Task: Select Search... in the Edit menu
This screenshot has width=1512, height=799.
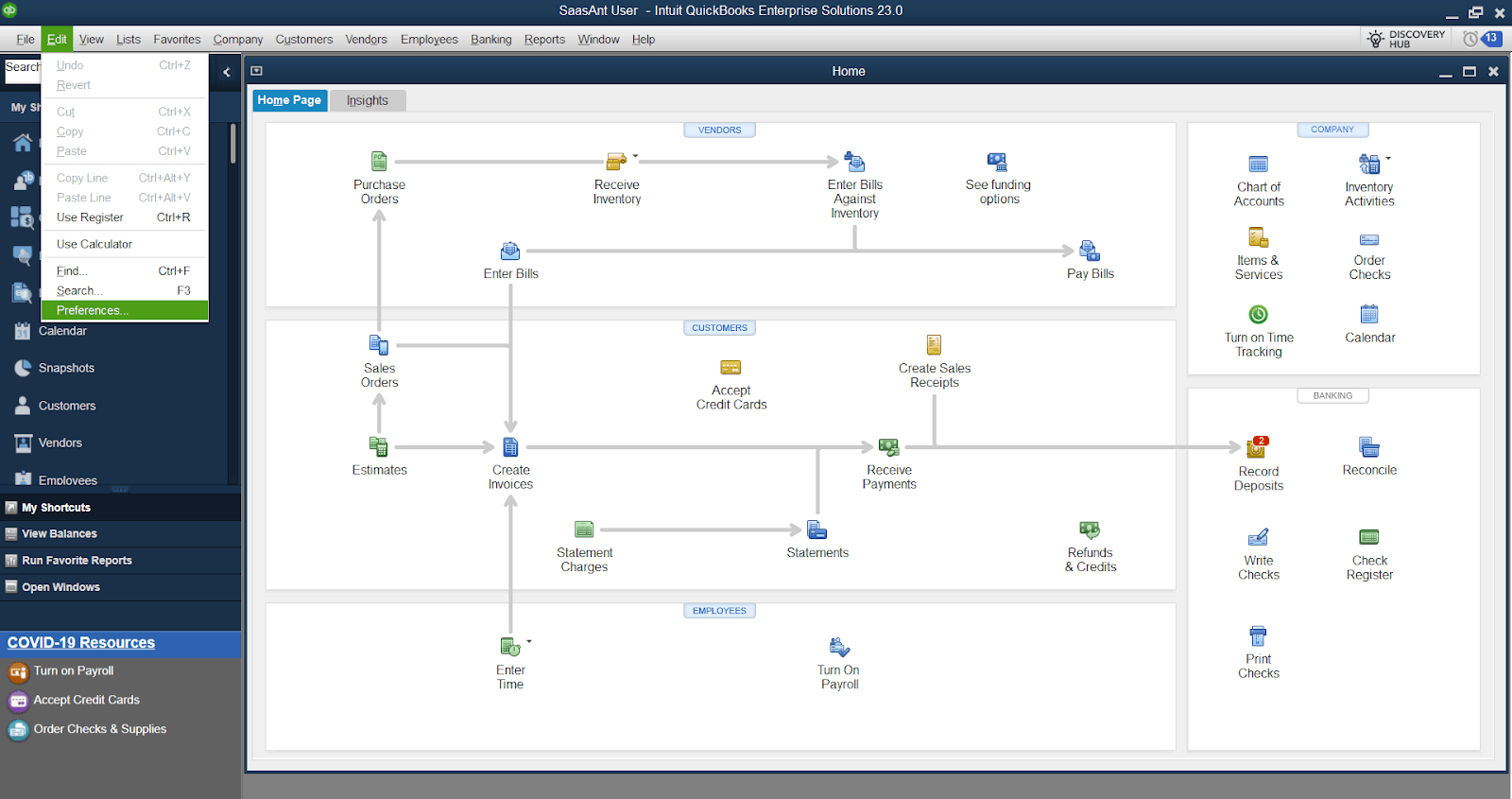Action: (x=125, y=291)
